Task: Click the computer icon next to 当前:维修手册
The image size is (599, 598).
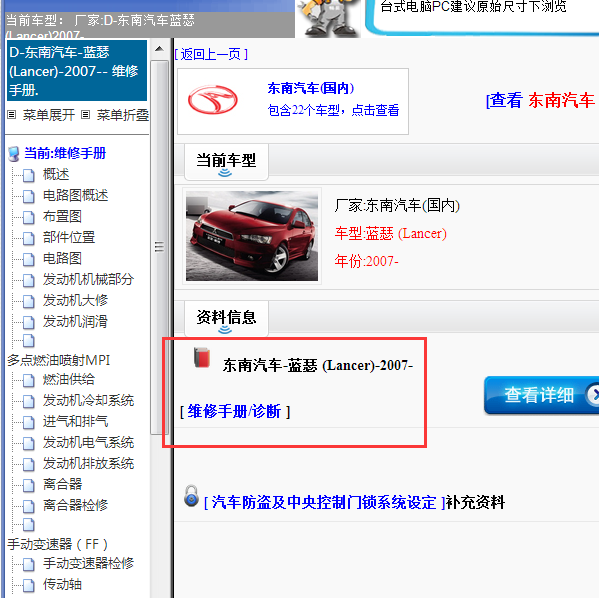Action: click(14, 154)
